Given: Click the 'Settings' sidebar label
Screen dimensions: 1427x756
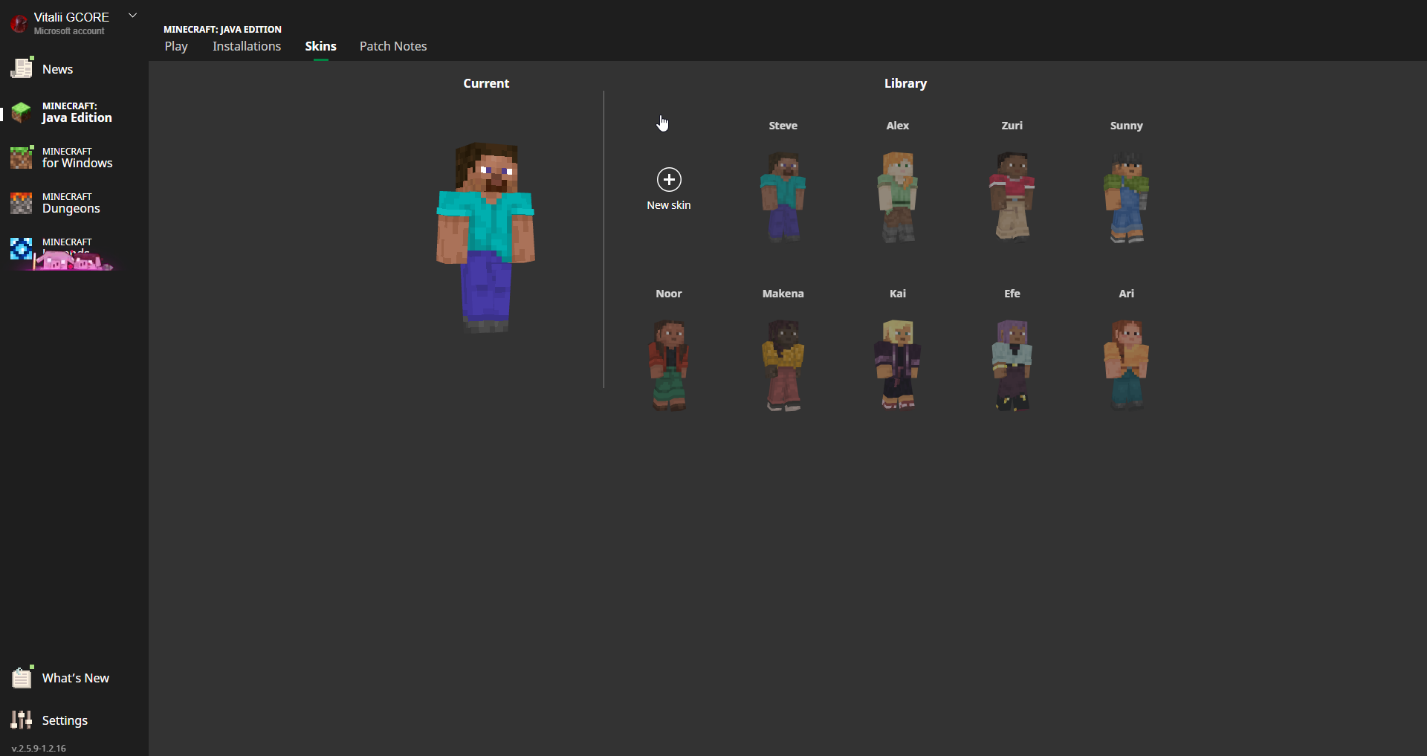Looking at the screenshot, I should pyautogui.click(x=65, y=721).
